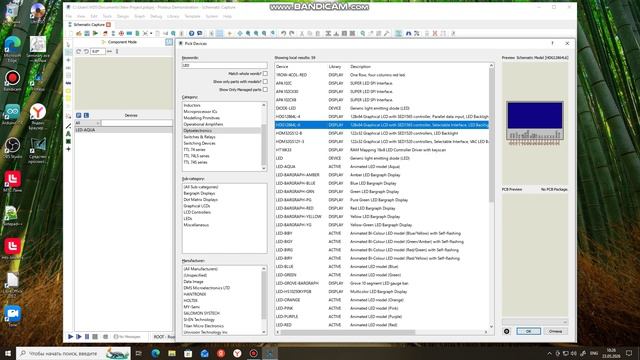
Task: Click the rotate anticlockwise icon
Action: [86, 51]
